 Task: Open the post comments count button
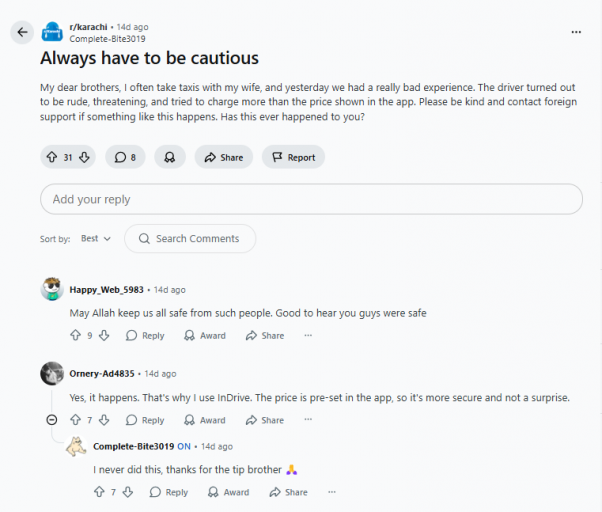125,157
